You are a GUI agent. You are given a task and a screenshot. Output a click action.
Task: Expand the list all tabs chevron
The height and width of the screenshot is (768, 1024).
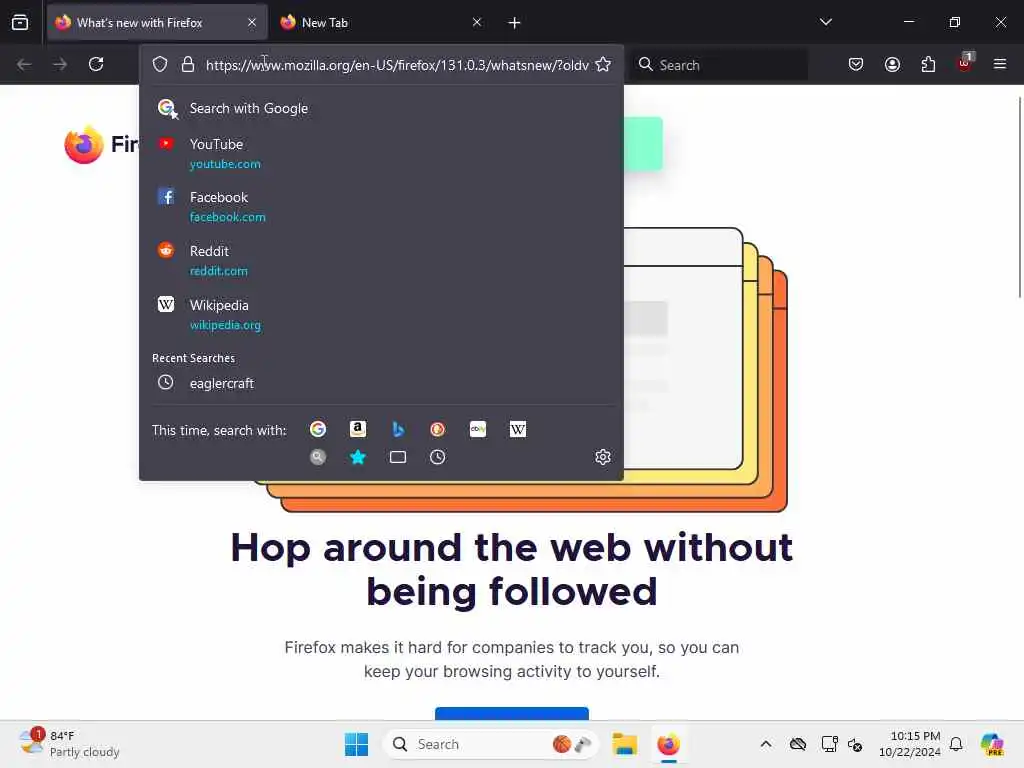point(826,22)
